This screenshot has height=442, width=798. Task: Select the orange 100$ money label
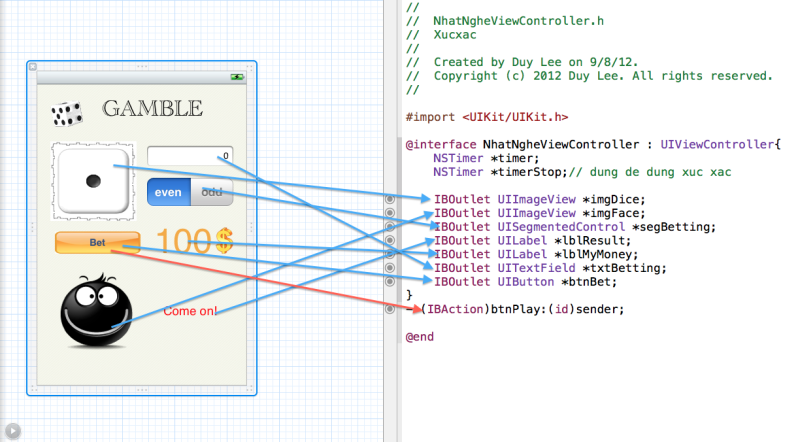[x=194, y=241]
